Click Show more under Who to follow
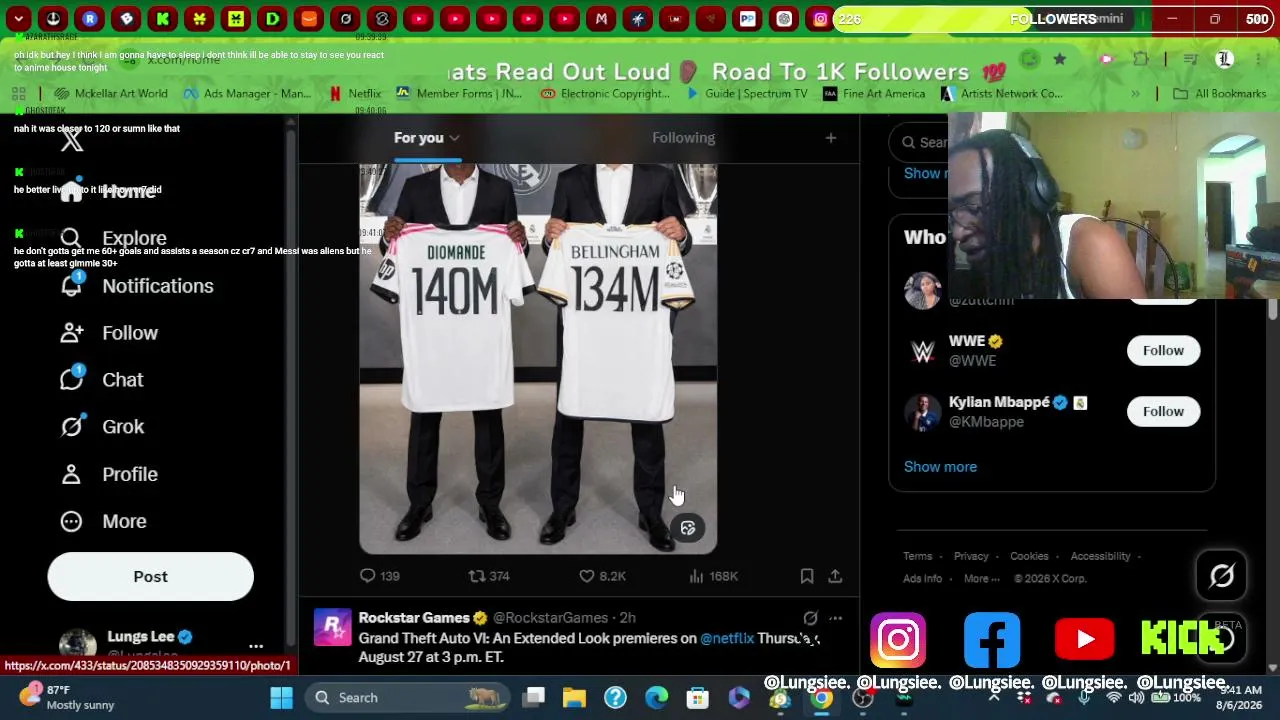 (940, 467)
